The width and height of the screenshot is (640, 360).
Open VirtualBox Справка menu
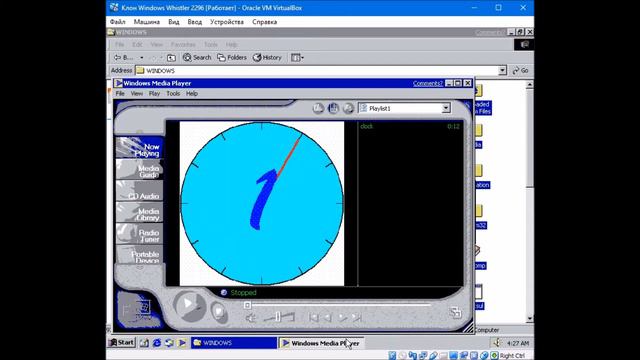264,22
